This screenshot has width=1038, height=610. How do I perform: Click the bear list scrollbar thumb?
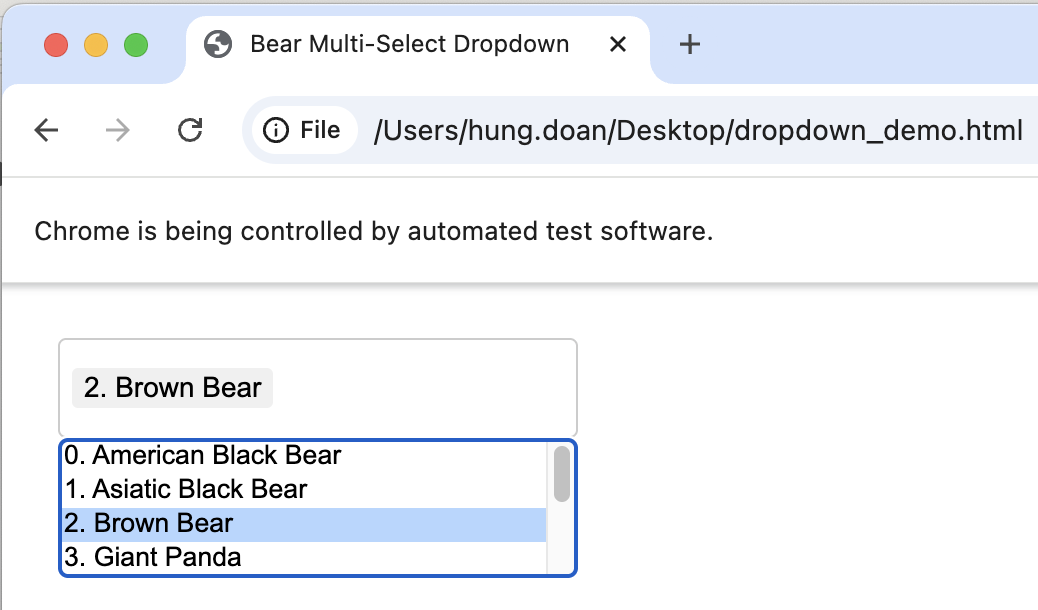[x=562, y=473]
